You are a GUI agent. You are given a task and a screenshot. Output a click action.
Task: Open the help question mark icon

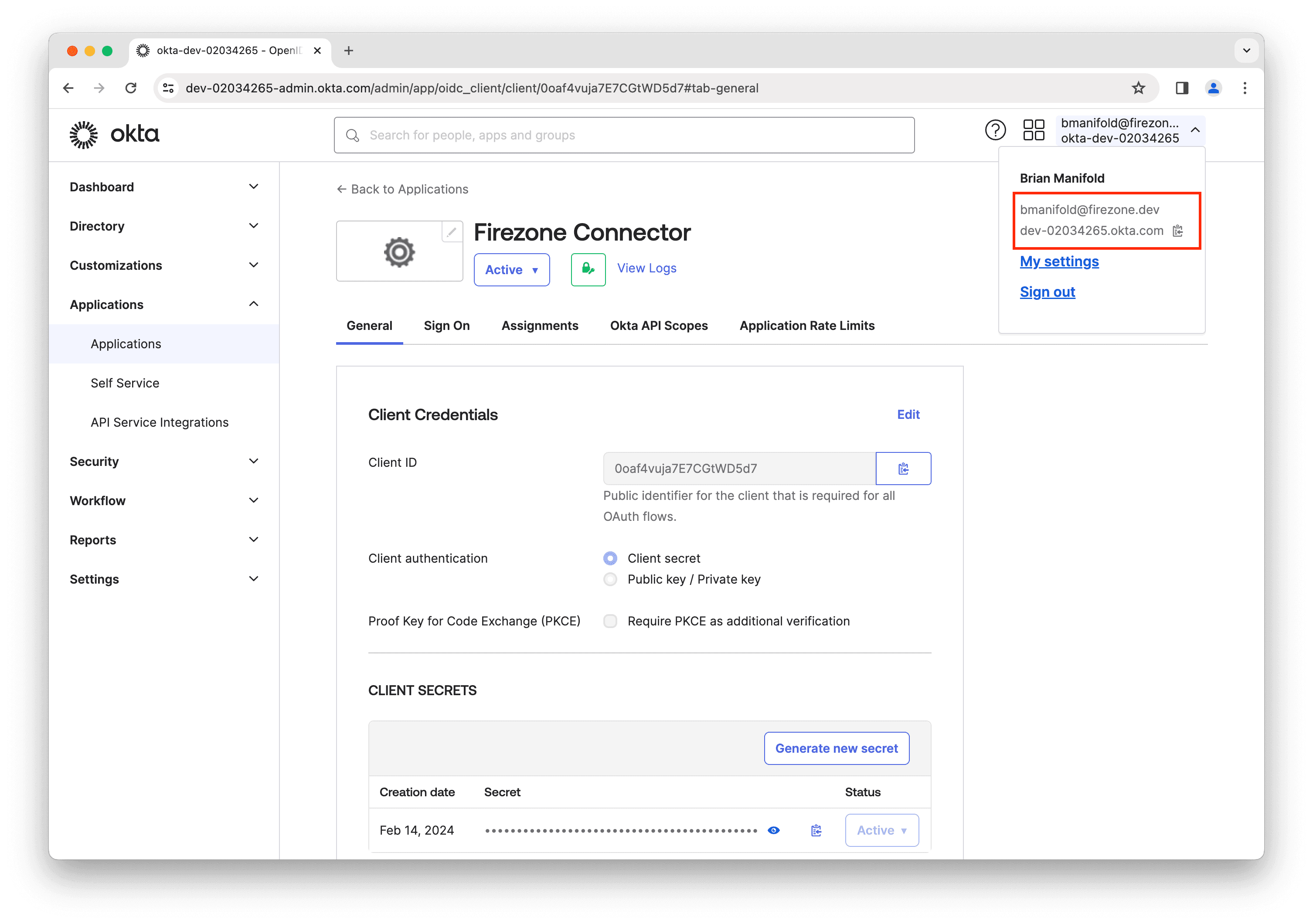pyautogui.click(x=995, y=130)
